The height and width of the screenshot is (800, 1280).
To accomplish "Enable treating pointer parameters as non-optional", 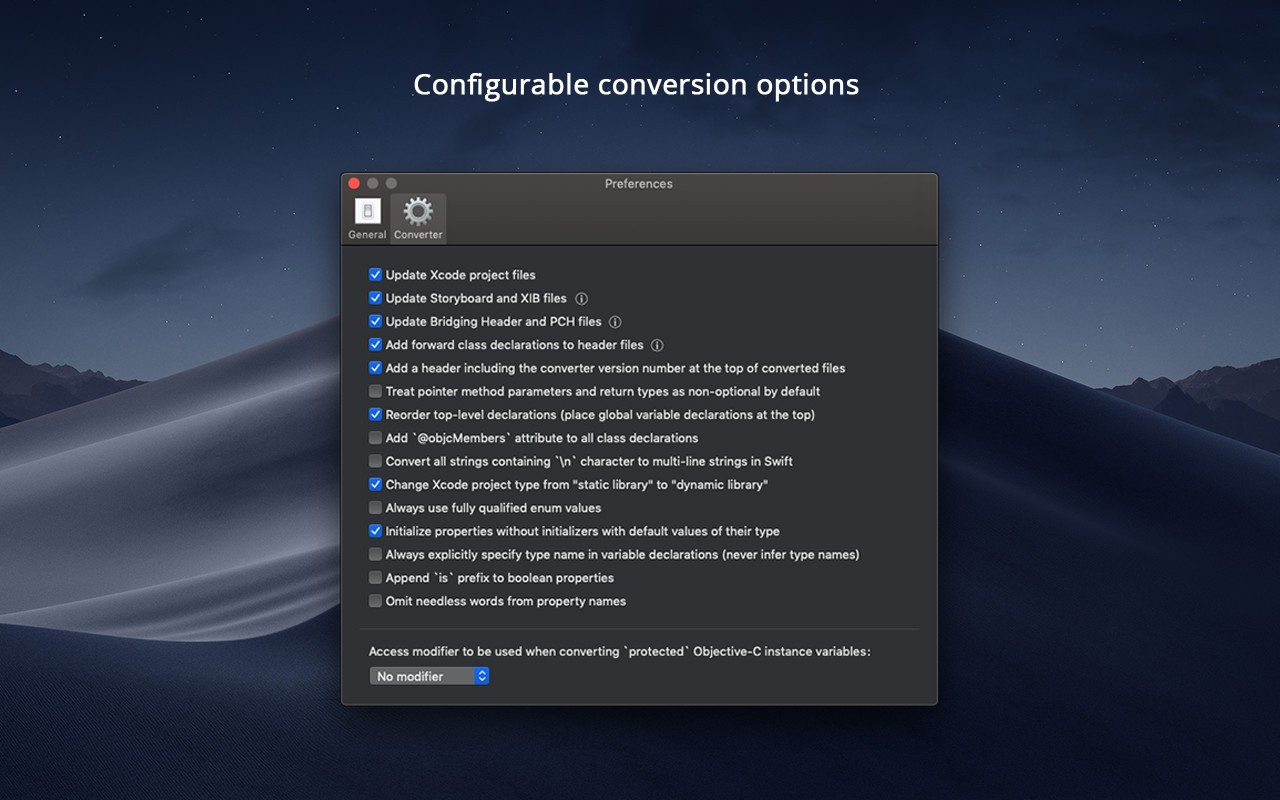I will [x=375, y=392].
